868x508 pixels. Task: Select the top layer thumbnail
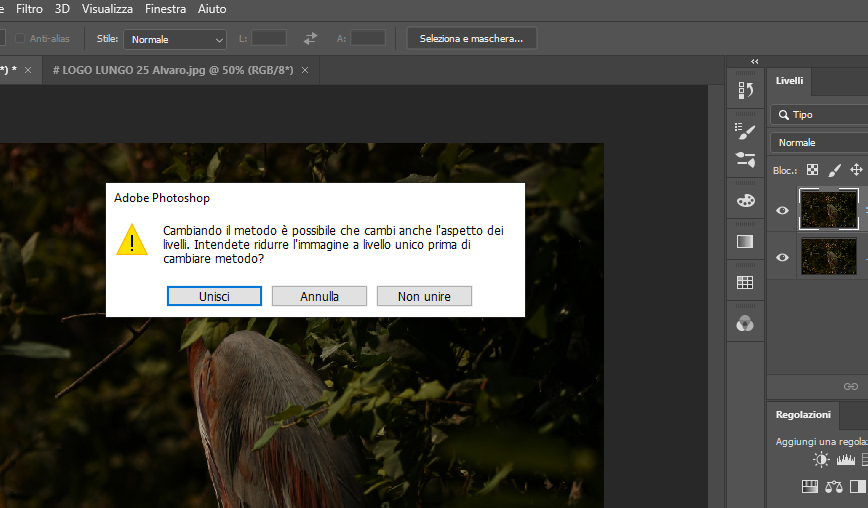coord(829,209)
